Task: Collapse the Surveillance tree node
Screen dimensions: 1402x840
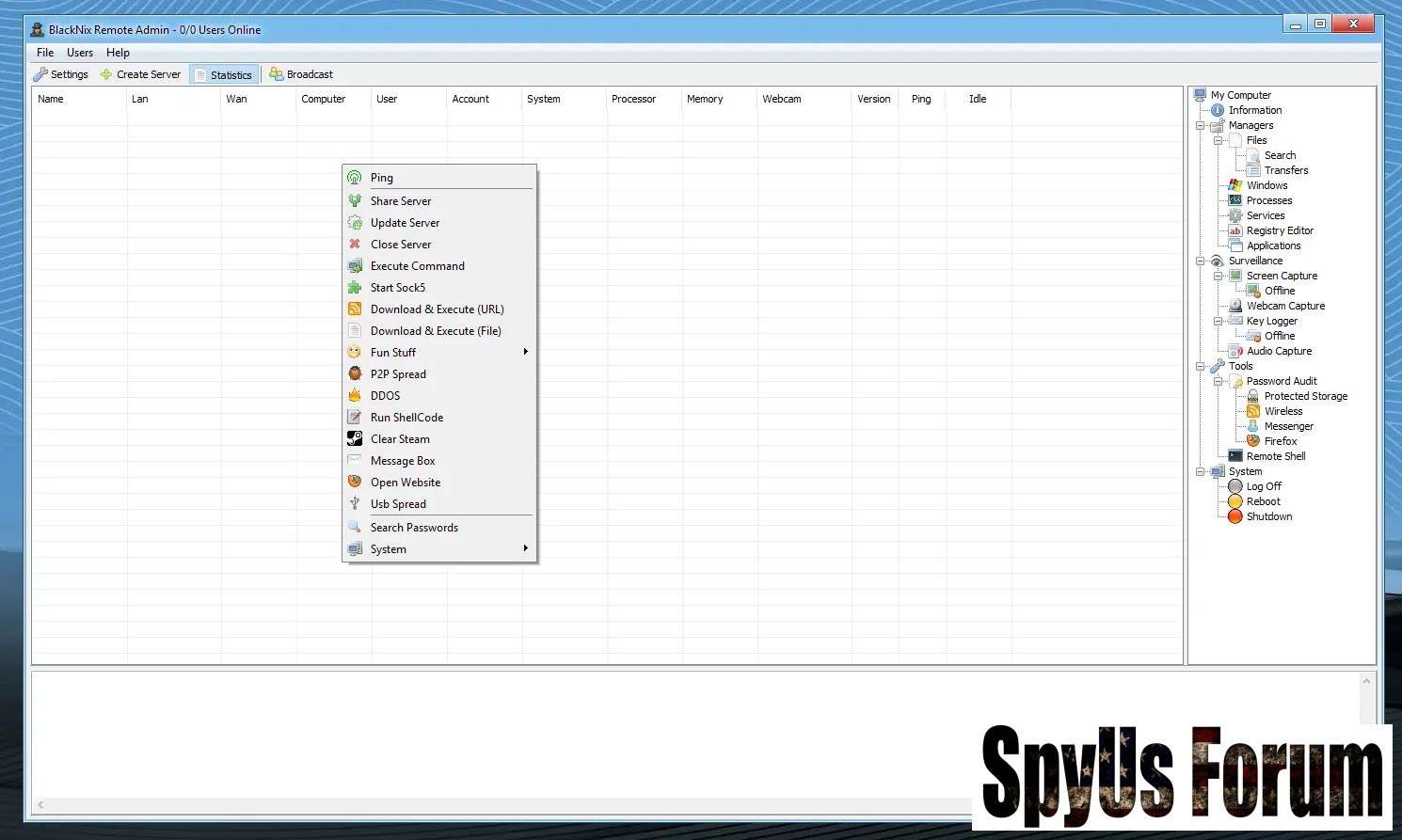Action: 1201,261
